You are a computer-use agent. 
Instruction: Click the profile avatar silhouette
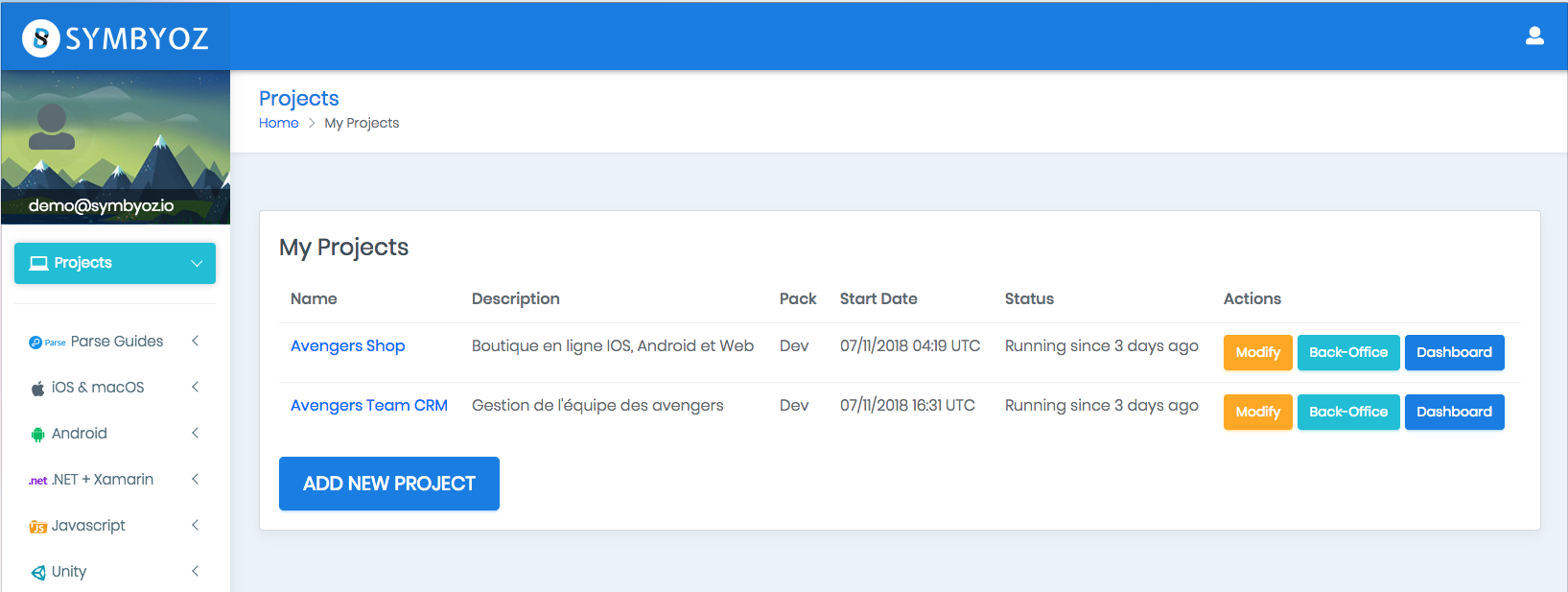[52, 127]
